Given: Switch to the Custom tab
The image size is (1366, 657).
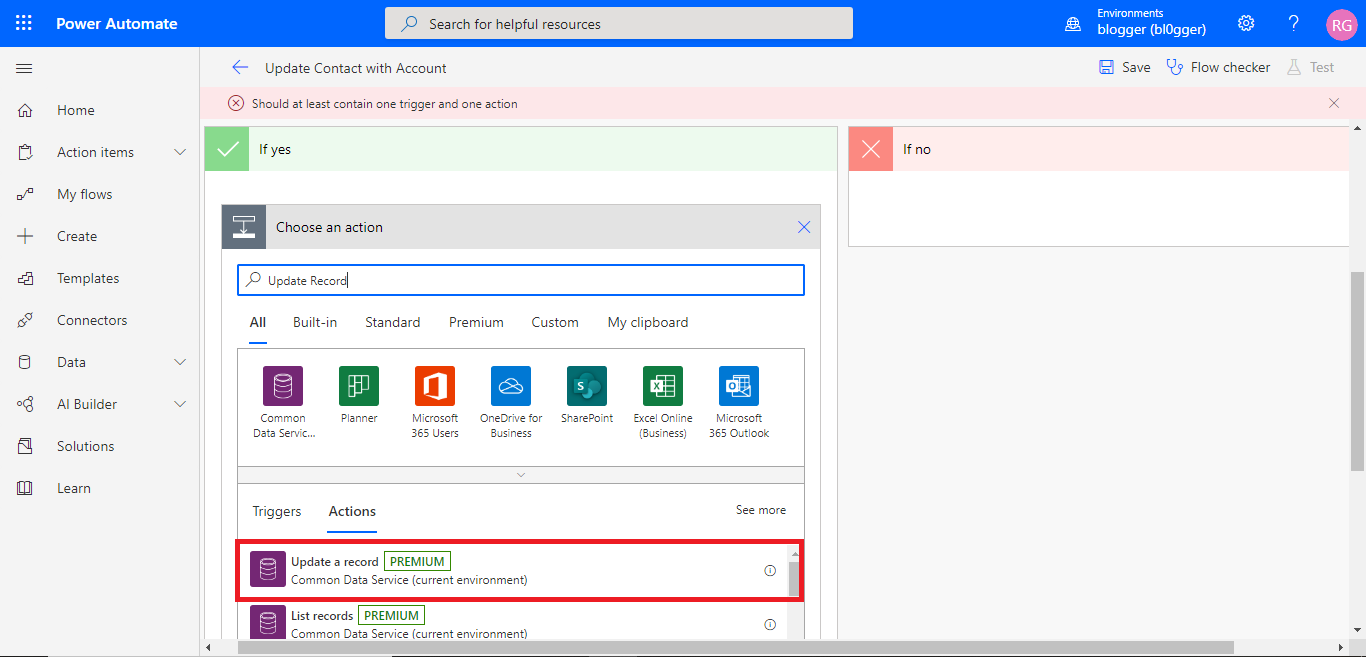Looking at the screenshot, I should click(x=555, y=322).
